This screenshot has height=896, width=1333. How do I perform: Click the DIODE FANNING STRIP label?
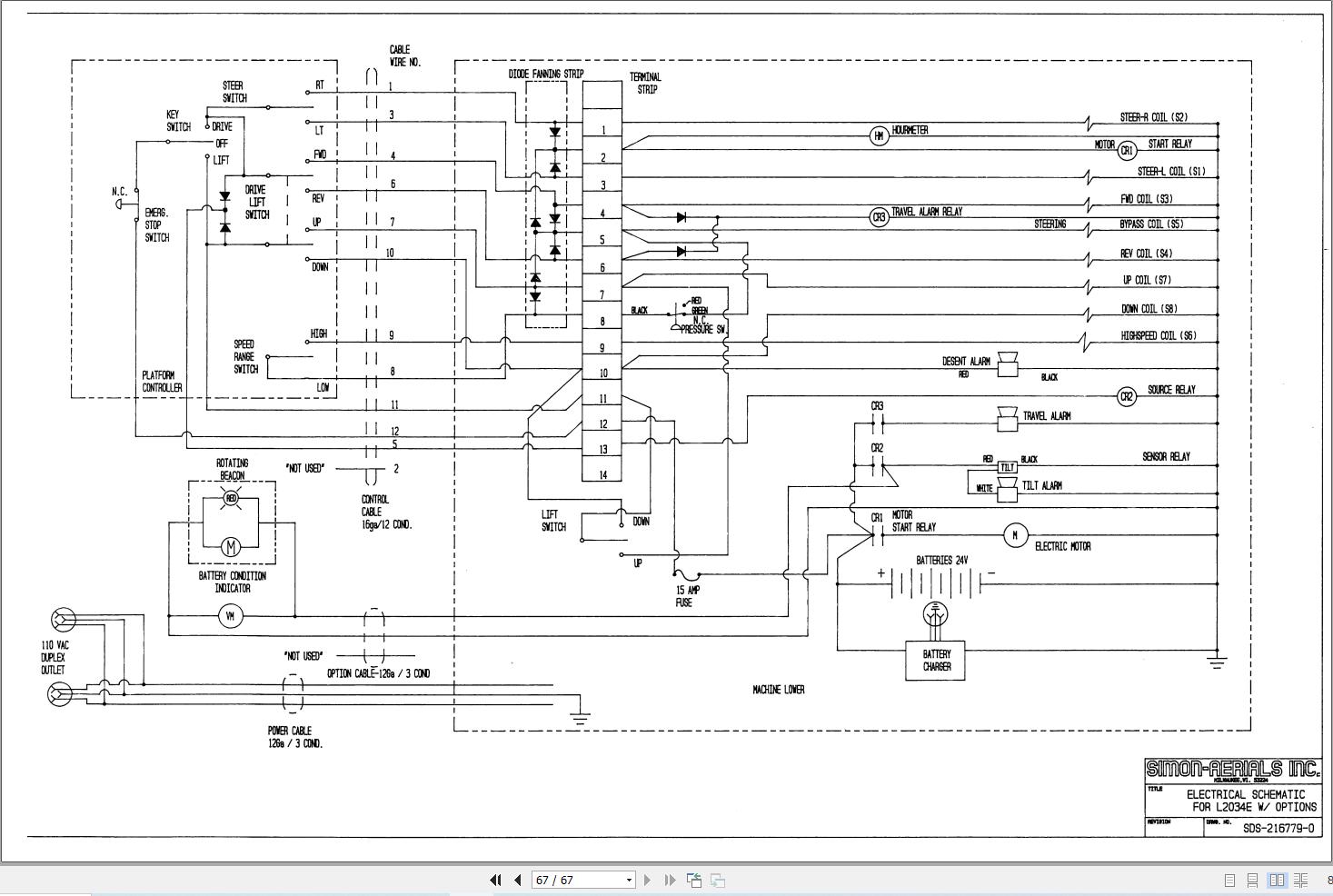545,74
